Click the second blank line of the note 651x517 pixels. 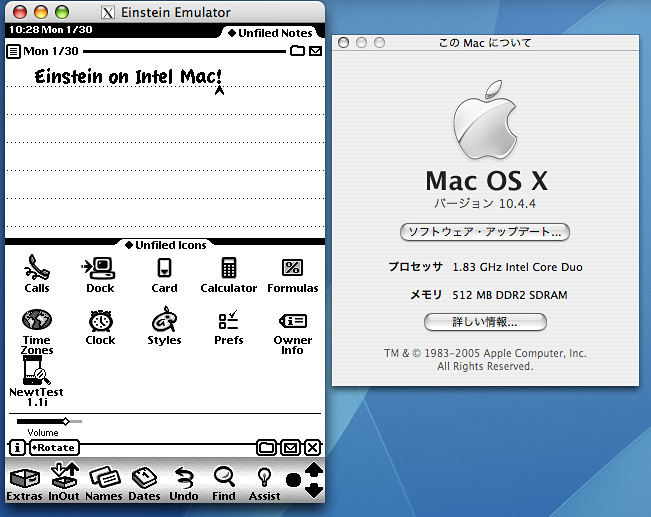(x=165, y=129)
